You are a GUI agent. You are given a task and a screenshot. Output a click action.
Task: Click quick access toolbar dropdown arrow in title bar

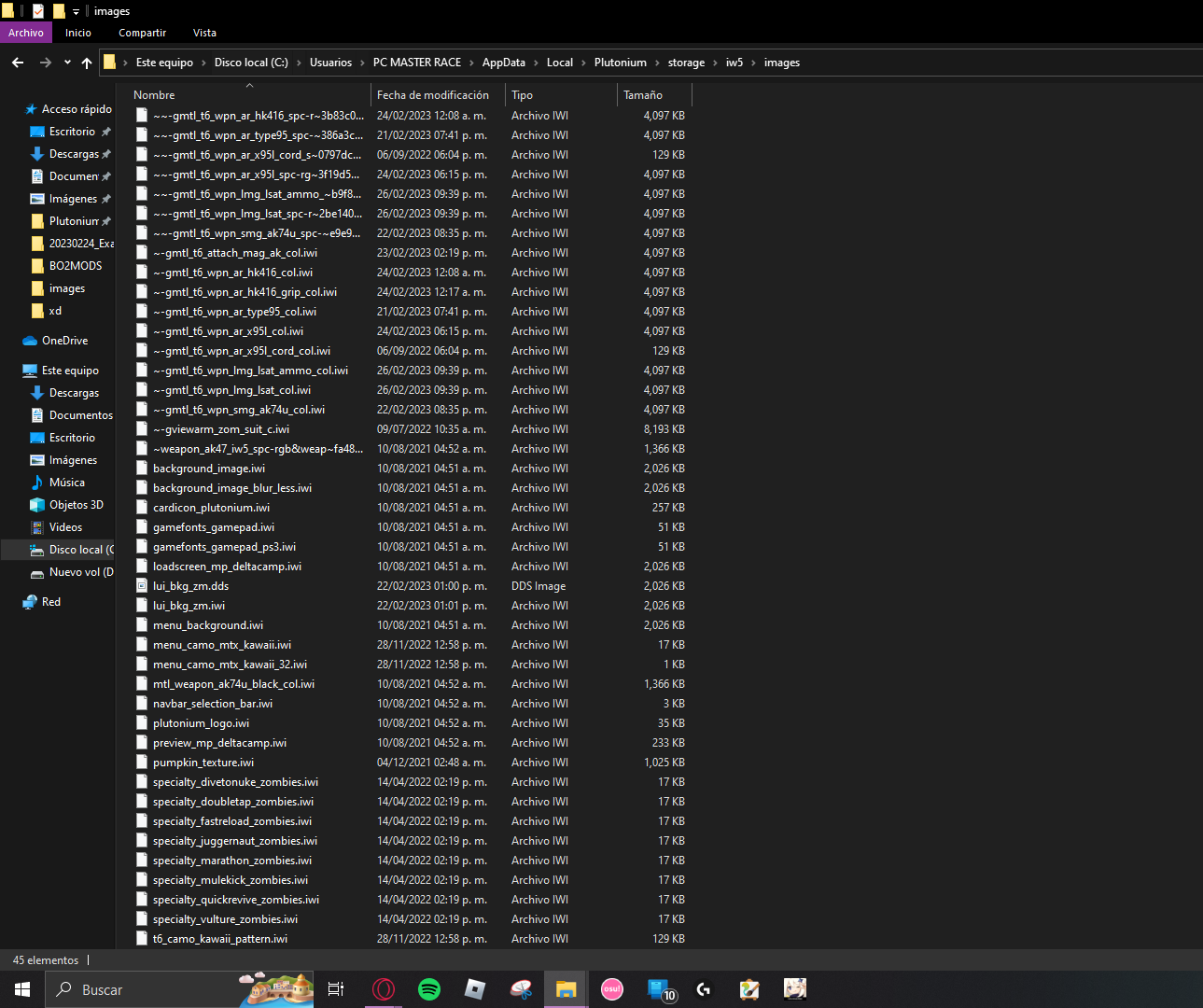76,11
